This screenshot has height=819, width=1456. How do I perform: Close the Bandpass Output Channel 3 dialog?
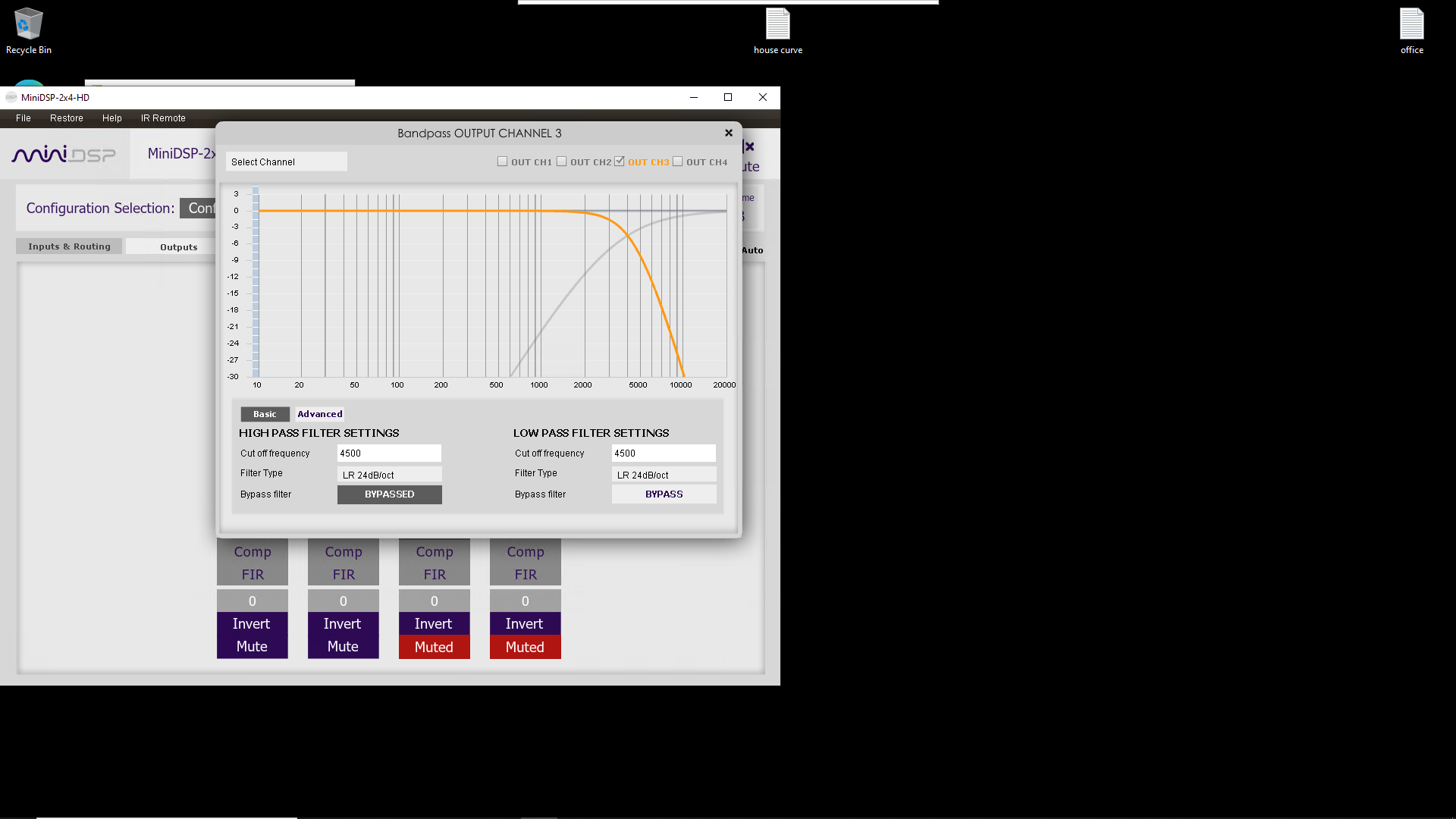[728, 133]
